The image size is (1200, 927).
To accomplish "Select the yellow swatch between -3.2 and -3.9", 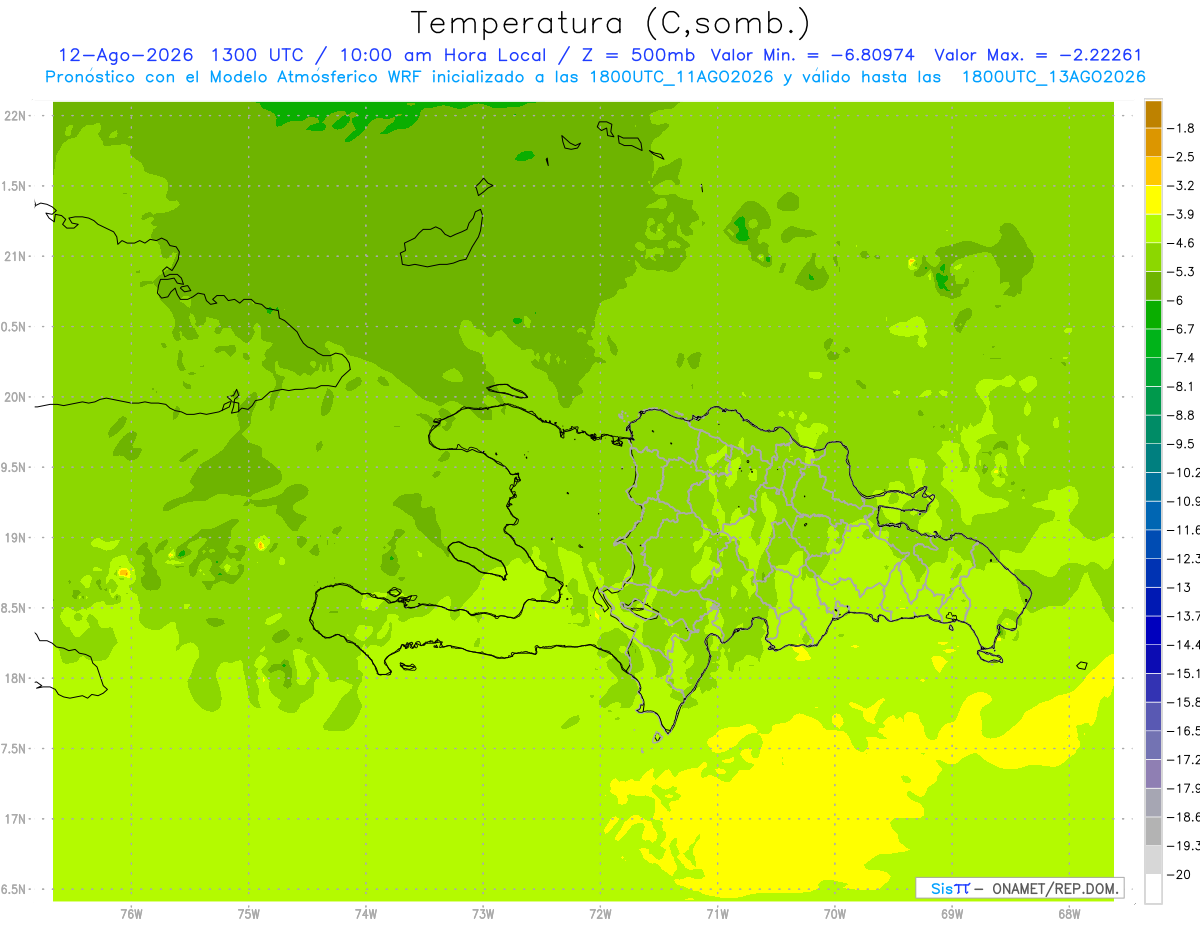I will pyautogui.click(x=1153, y=200).
